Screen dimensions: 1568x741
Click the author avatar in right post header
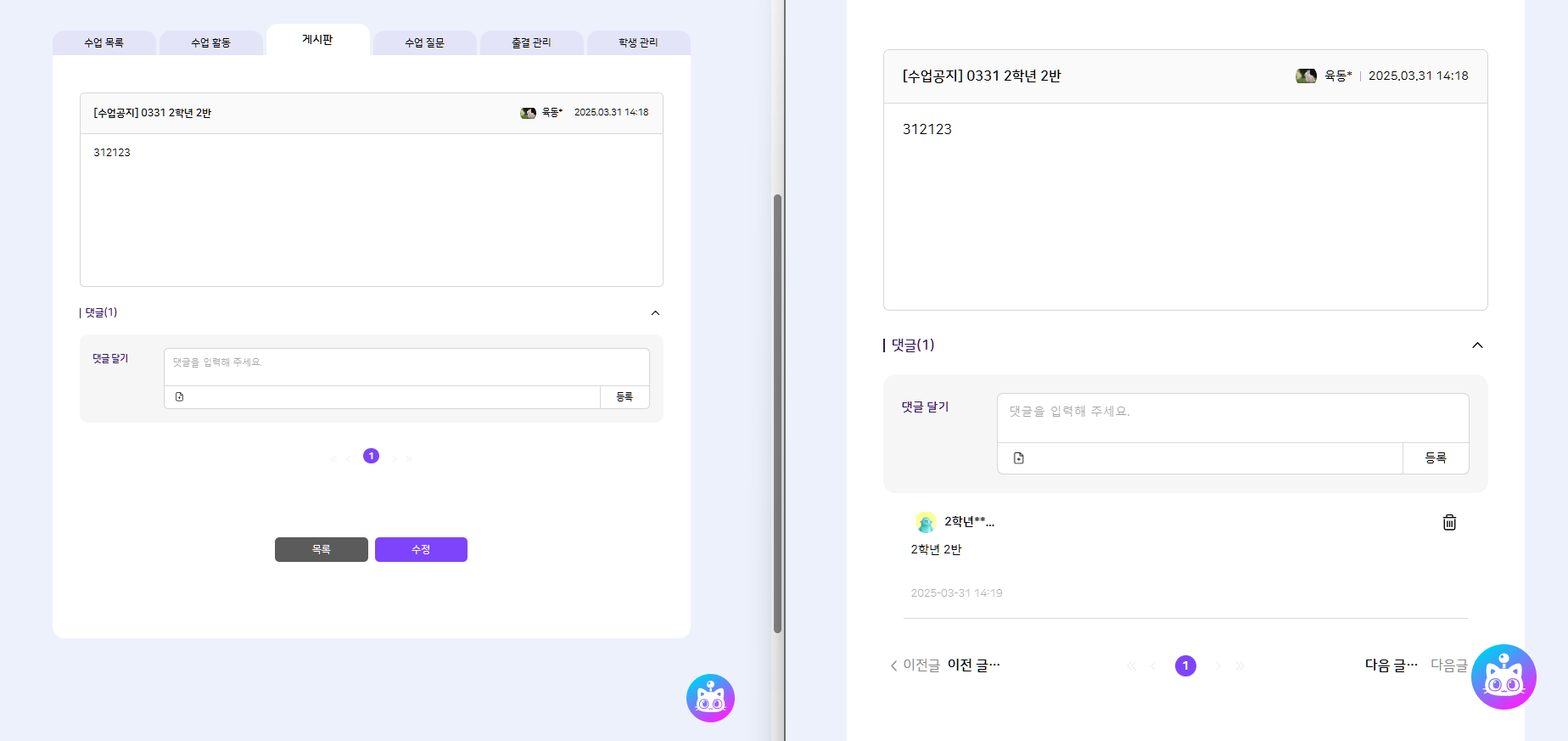pos(1306,76)
